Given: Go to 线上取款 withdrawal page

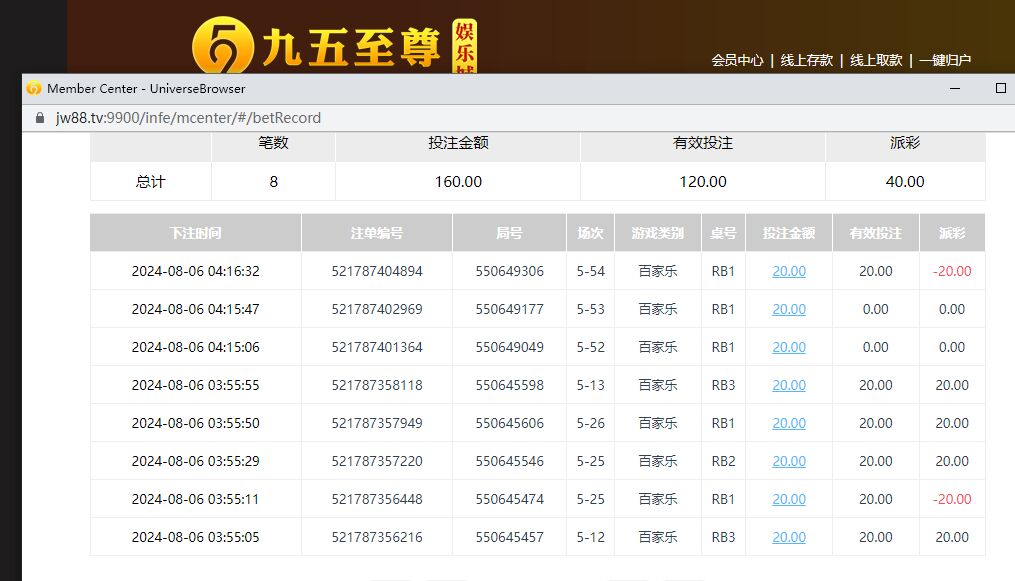Looking at the screenshot, I should 876,60.
